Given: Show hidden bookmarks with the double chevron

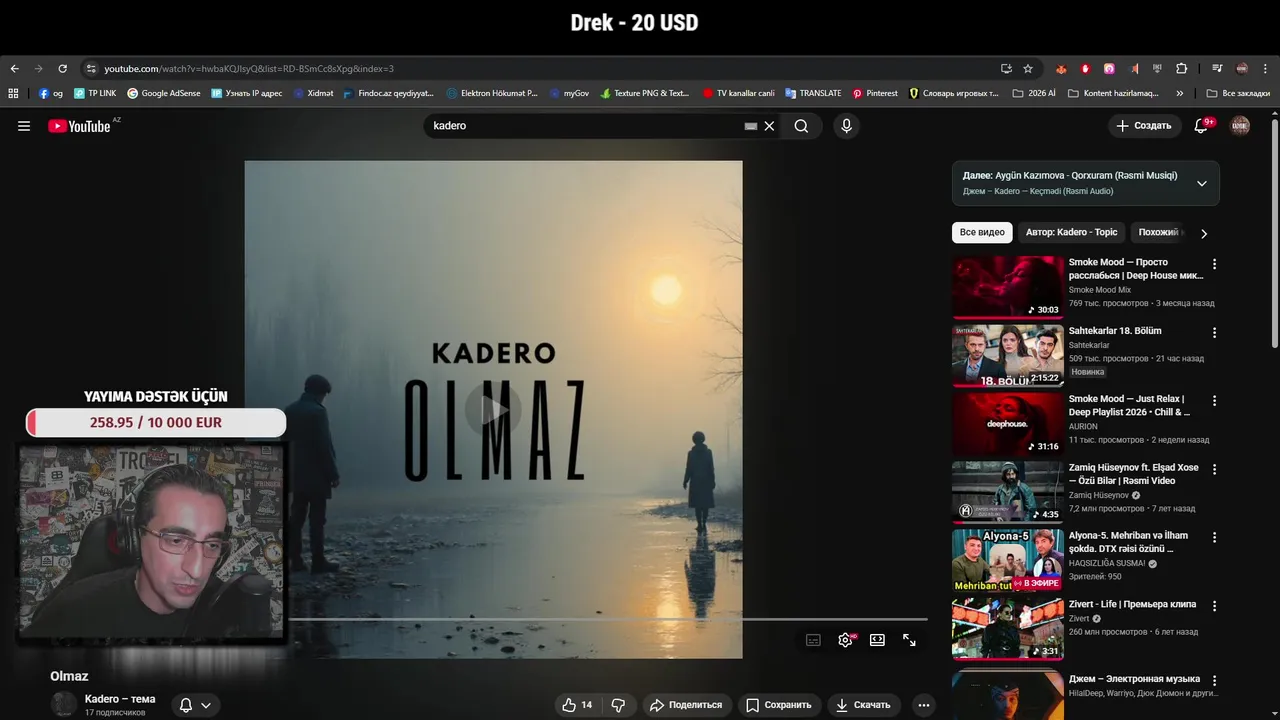Looking at the screenshot, I should pos(1180,93).
